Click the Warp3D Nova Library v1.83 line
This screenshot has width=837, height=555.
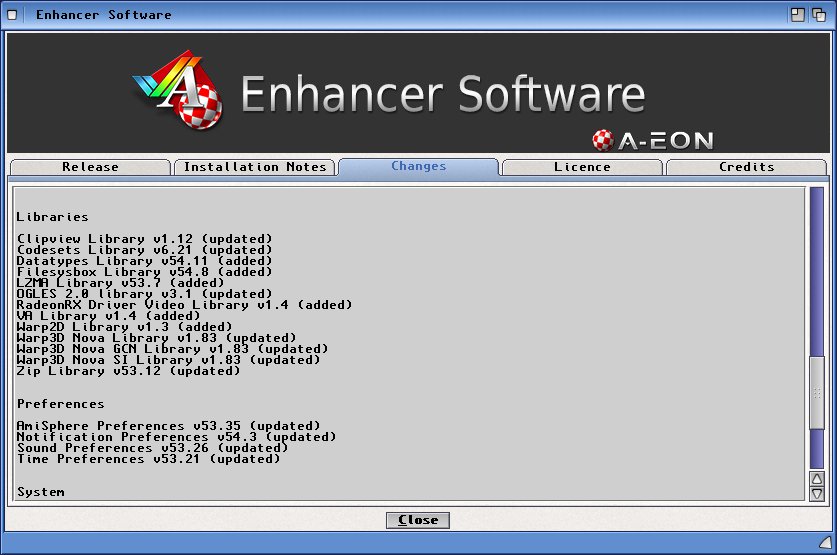(156, 338)
